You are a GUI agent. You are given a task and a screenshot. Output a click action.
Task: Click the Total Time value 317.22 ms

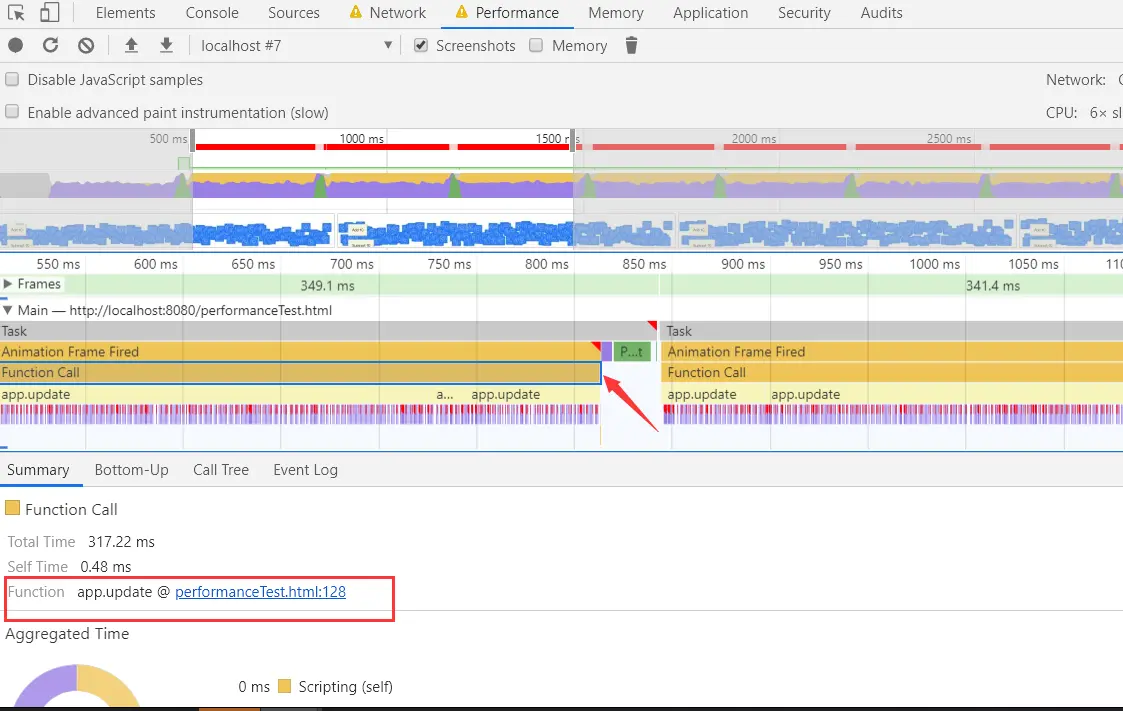pyautogui.click(x=121, y=541)
